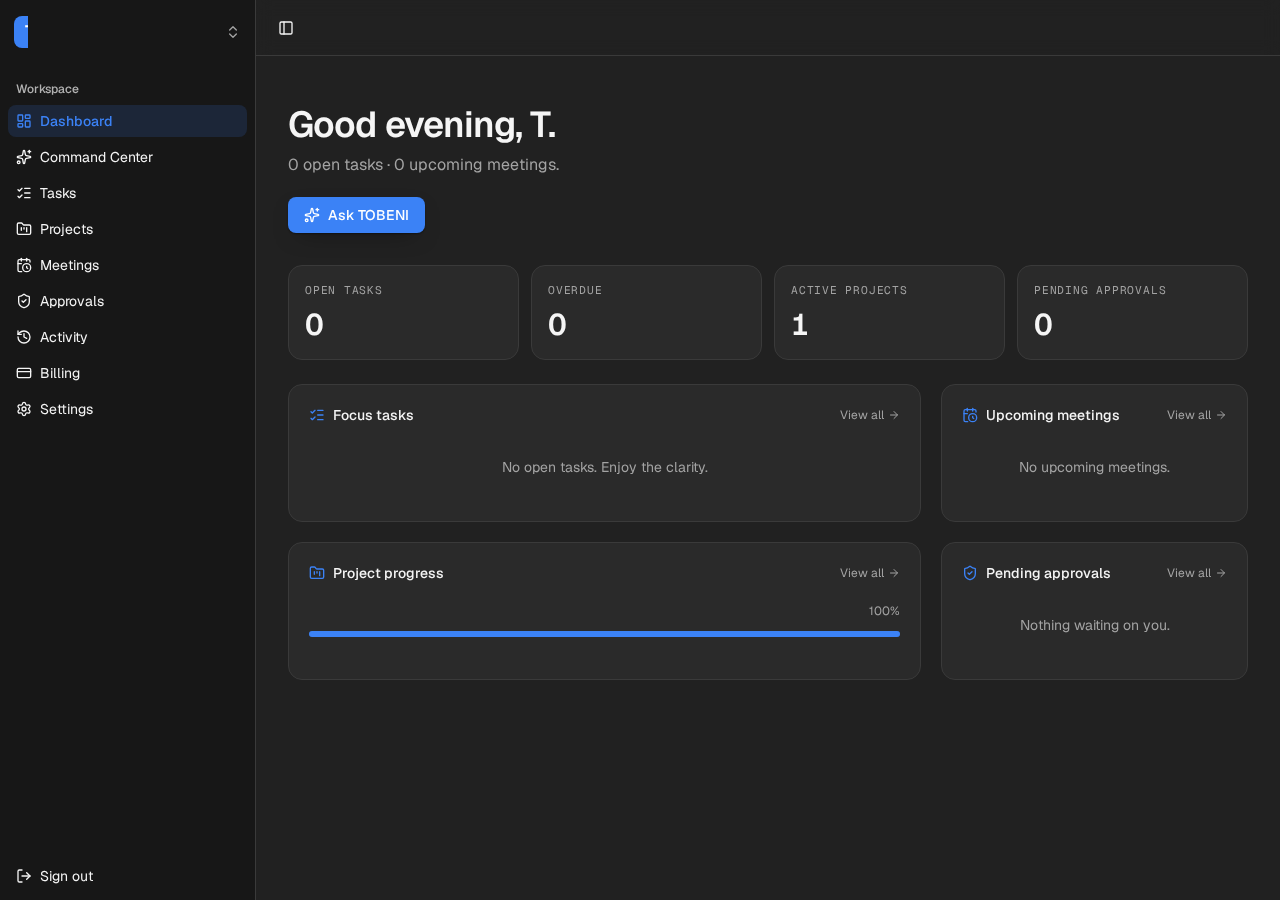Viewport: 1280px width, 900px height.
Task: Navigate to Projects
Action: (x=127, y=229)
